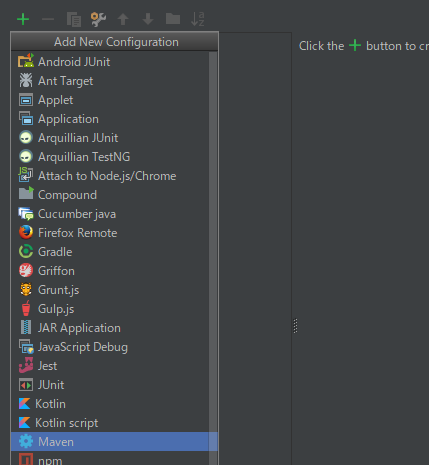Select Compound configuration
The width and height of the screenshot is (429, 465).
point(110,195)
